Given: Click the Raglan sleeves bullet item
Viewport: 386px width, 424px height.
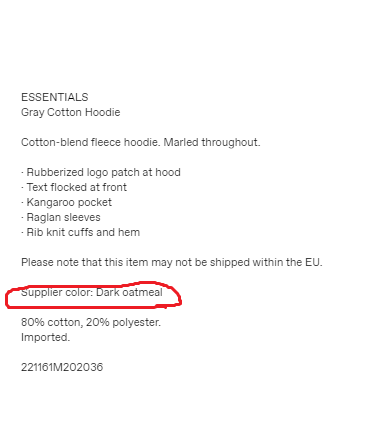Looking at the screenshot, I should click(x=61, y=217).
